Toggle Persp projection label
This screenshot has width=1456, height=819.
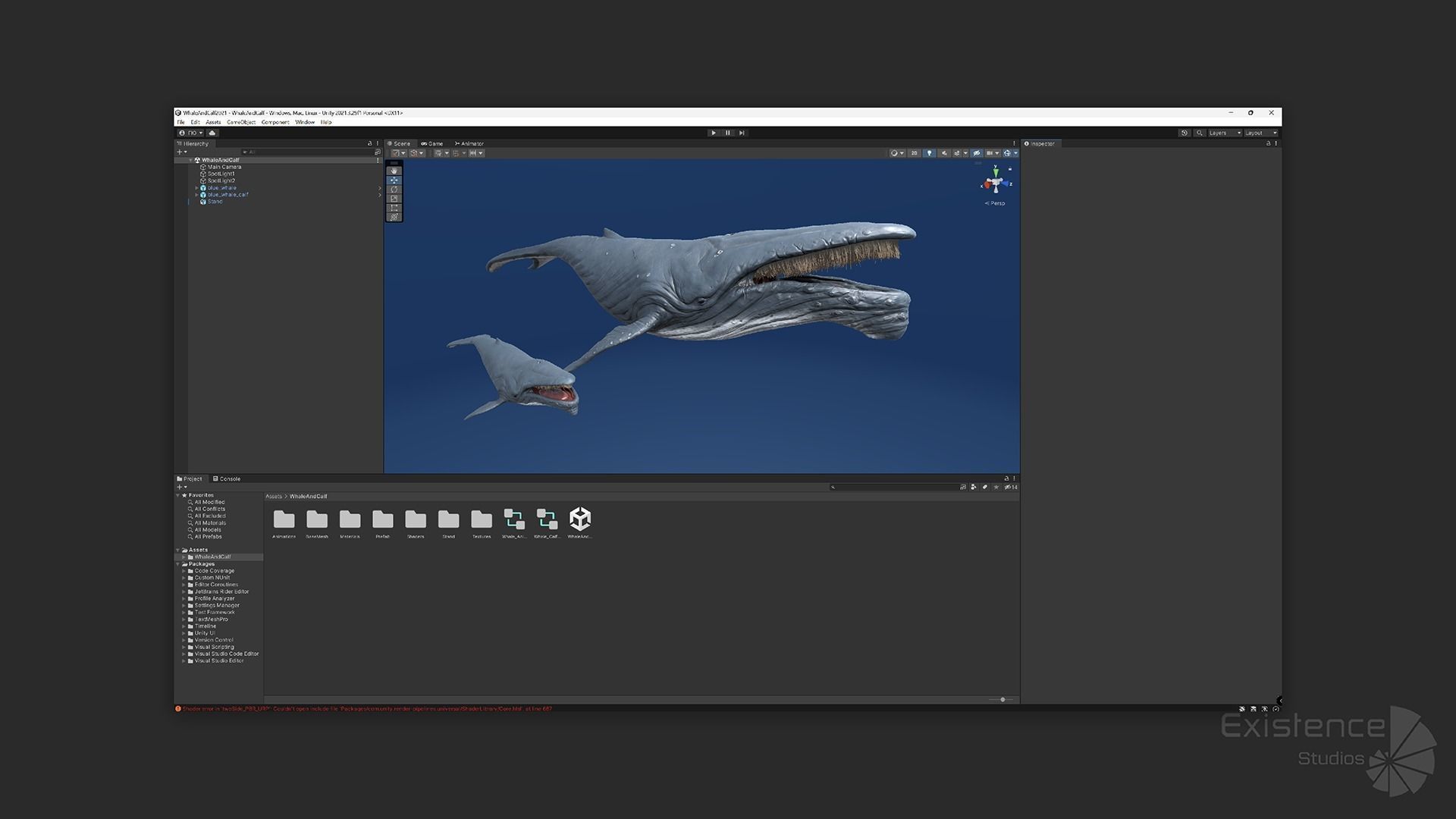(995, 203)
